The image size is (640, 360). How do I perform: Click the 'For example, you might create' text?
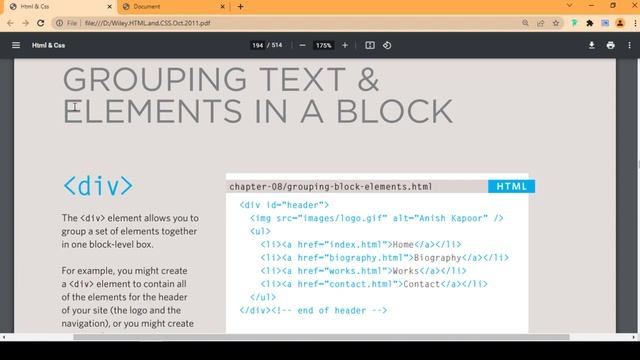point(124,271)
